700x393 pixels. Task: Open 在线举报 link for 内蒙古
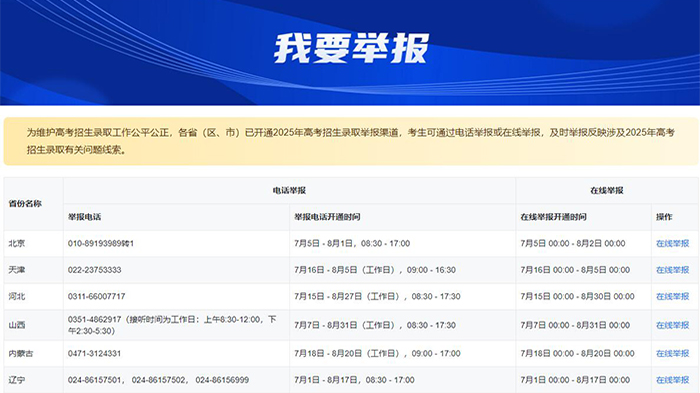pyautogui.click(x=672, y=353)
